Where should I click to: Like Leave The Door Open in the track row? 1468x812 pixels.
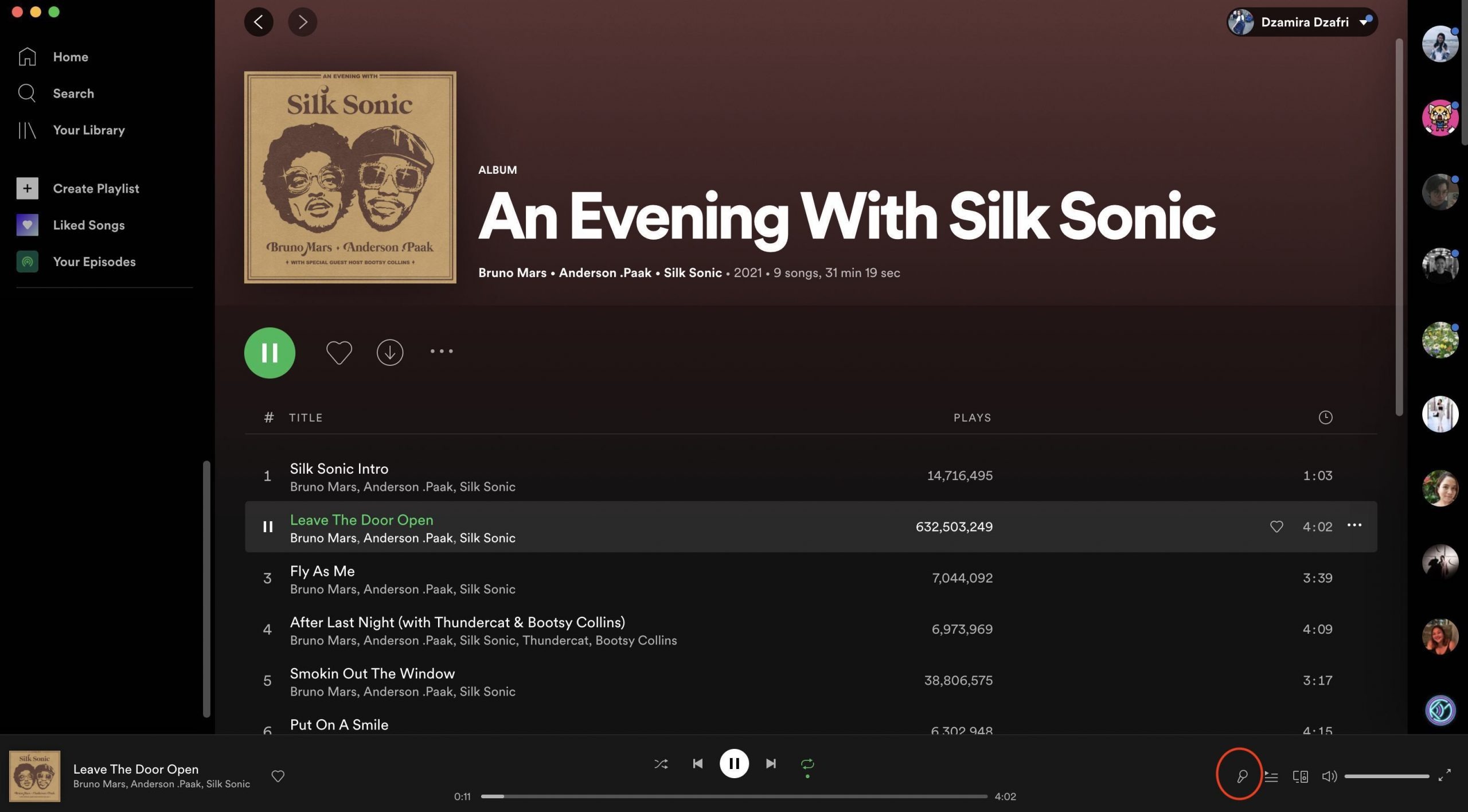1276,526
